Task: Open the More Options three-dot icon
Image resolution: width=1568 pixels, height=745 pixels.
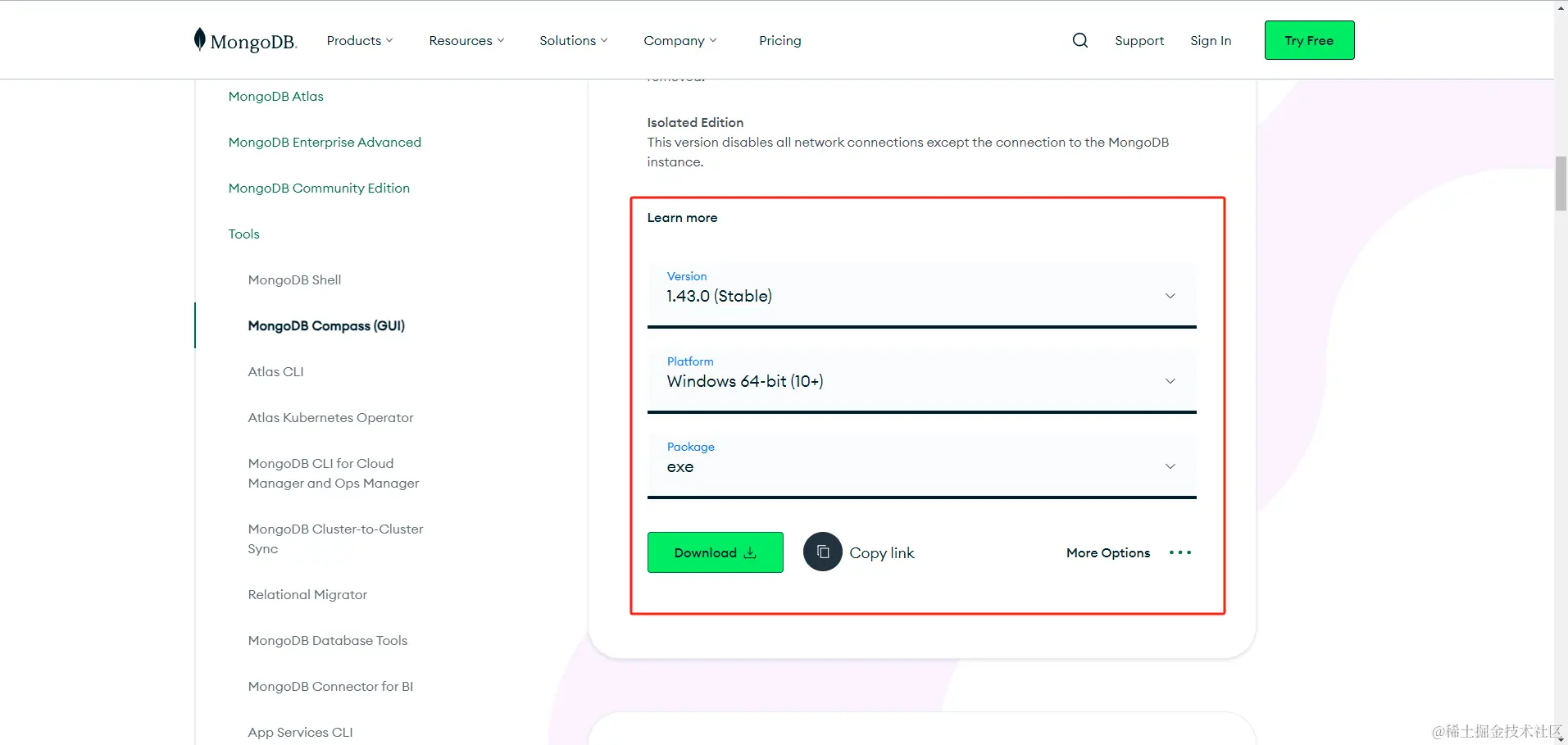Action: coord(1180,552)
